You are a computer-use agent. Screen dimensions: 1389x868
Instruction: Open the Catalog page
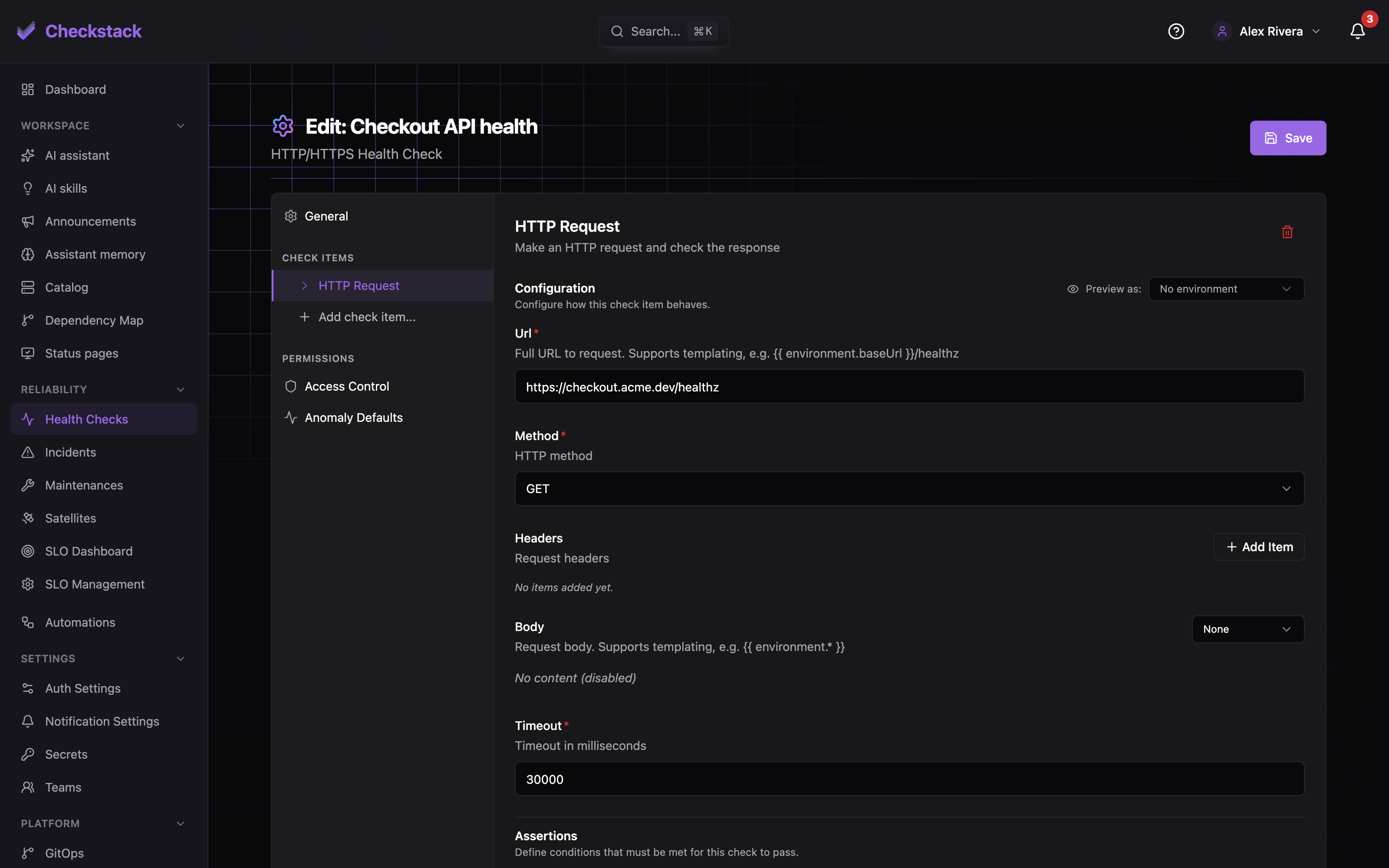coord(103,288)
